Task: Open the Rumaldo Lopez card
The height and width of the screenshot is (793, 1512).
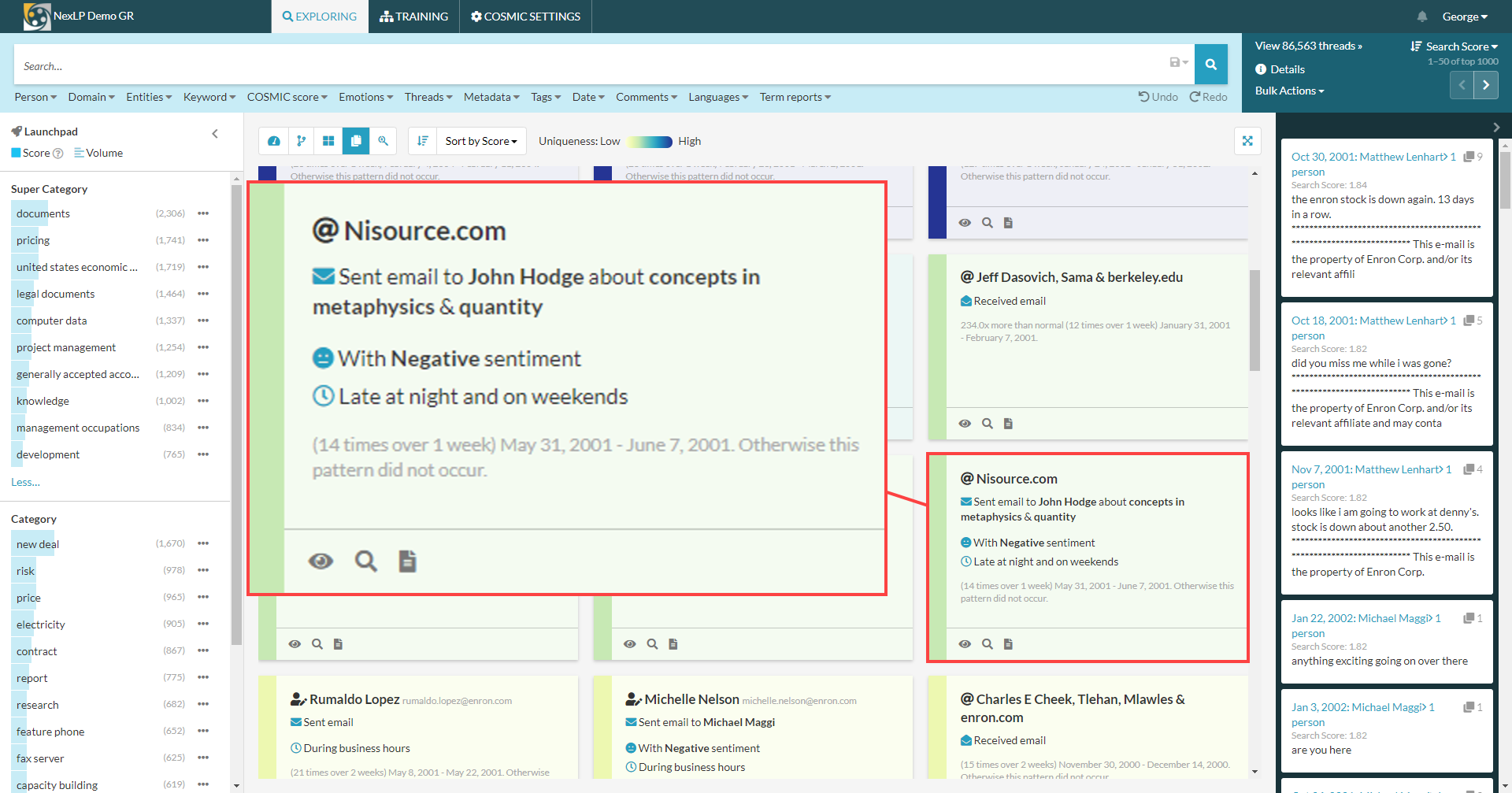Action: point(419,728)
